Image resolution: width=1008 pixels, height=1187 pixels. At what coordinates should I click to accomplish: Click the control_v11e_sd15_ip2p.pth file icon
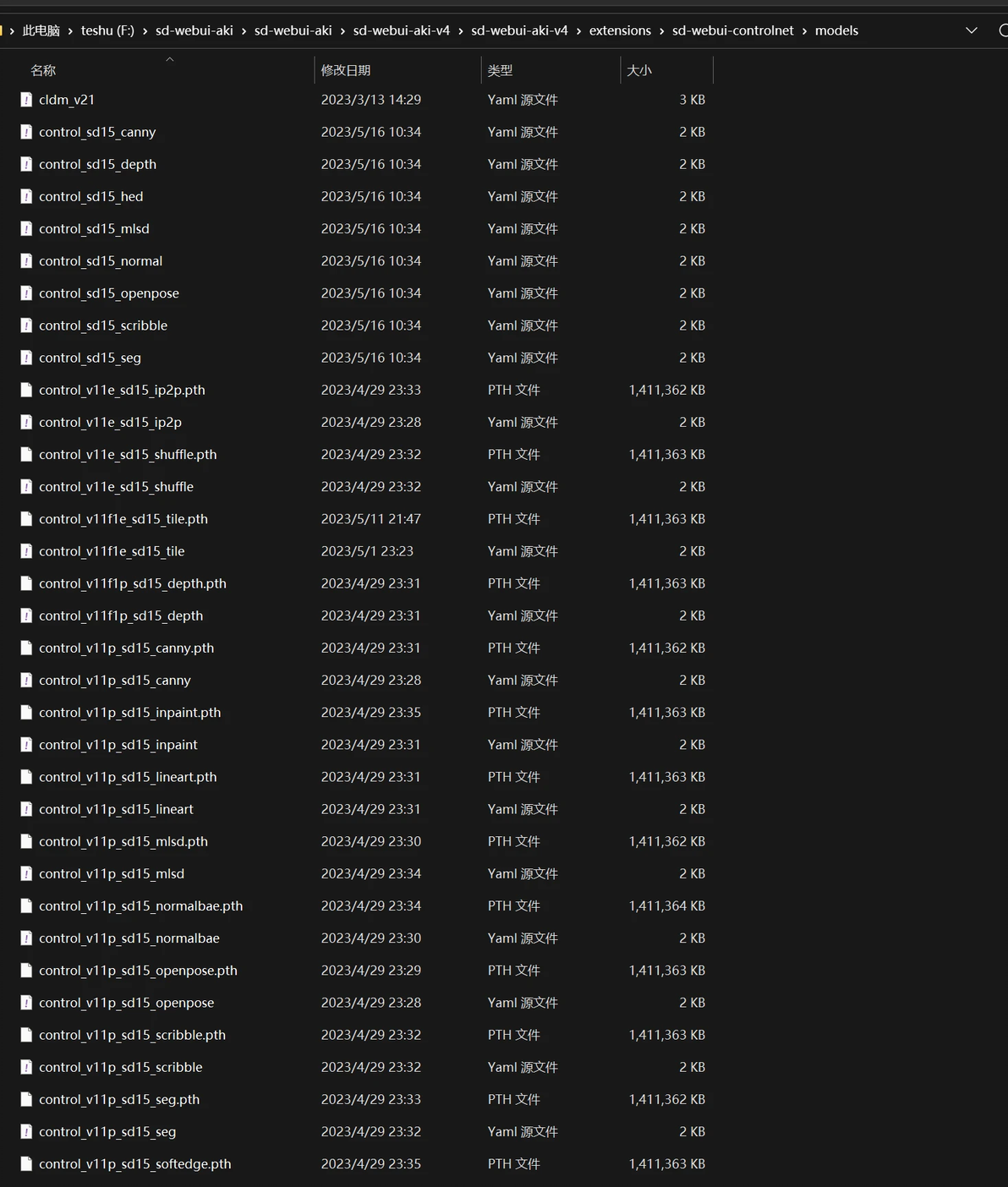pos(26,390)
